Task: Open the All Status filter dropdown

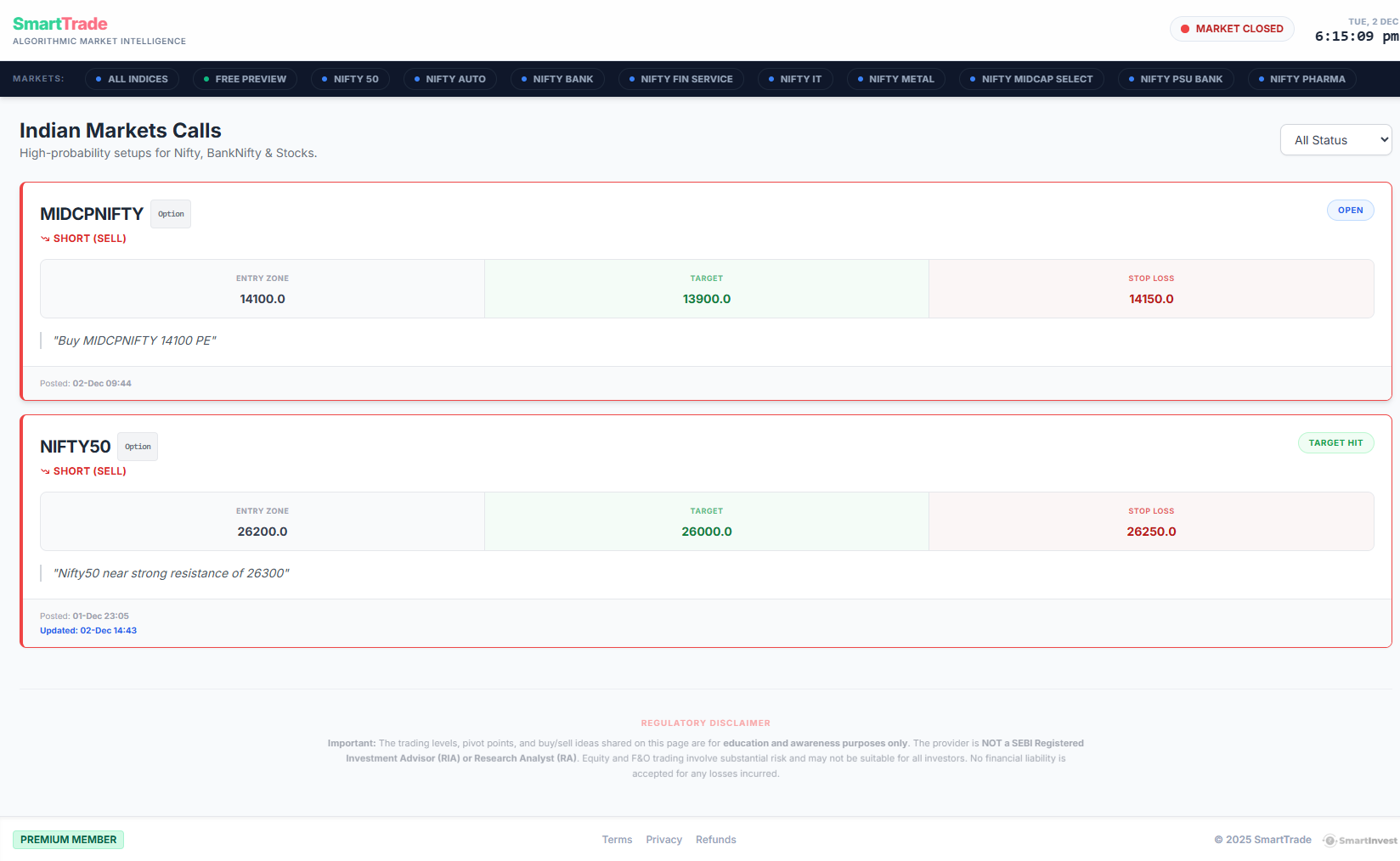Action: [1335, 140]
